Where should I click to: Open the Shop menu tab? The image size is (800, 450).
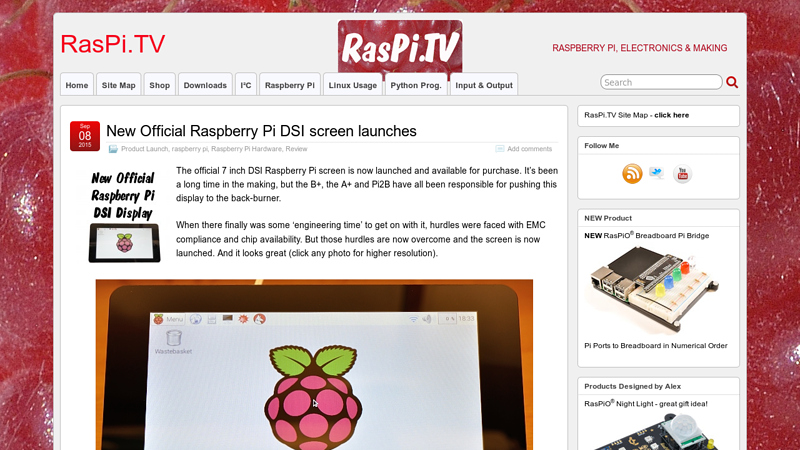[159, 85]
